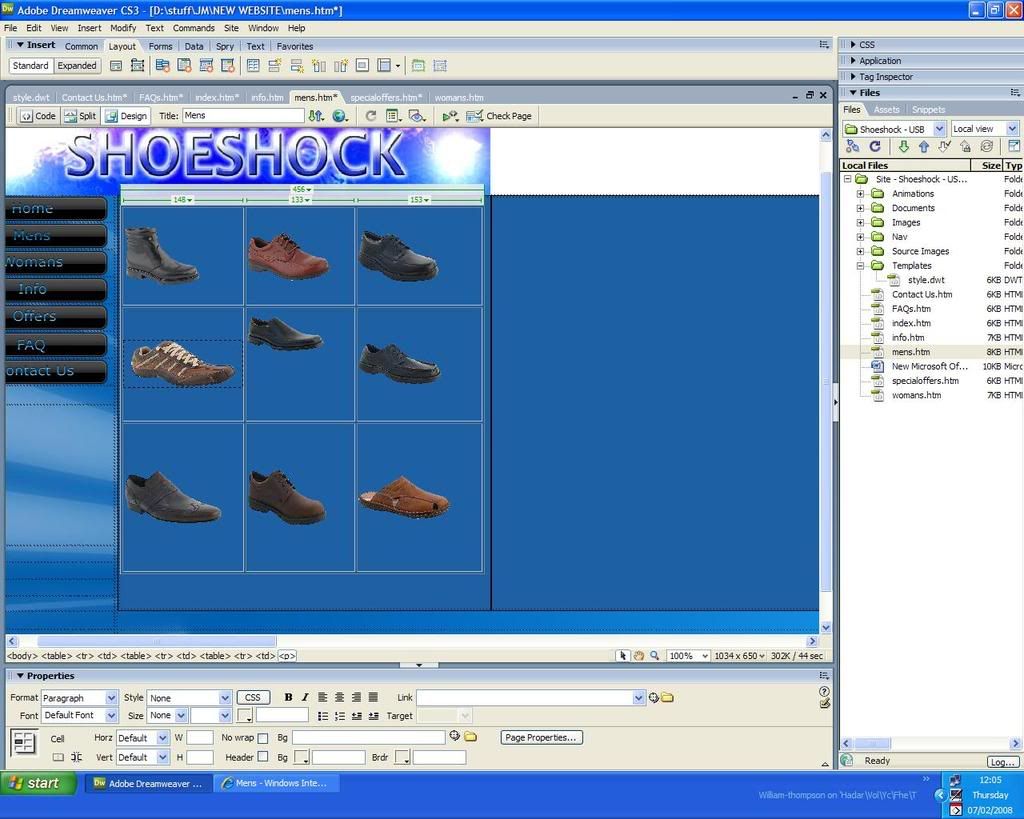The image size is (1024, 819).
Task: Click the Check Page button
Action: [x=498, y=116]
